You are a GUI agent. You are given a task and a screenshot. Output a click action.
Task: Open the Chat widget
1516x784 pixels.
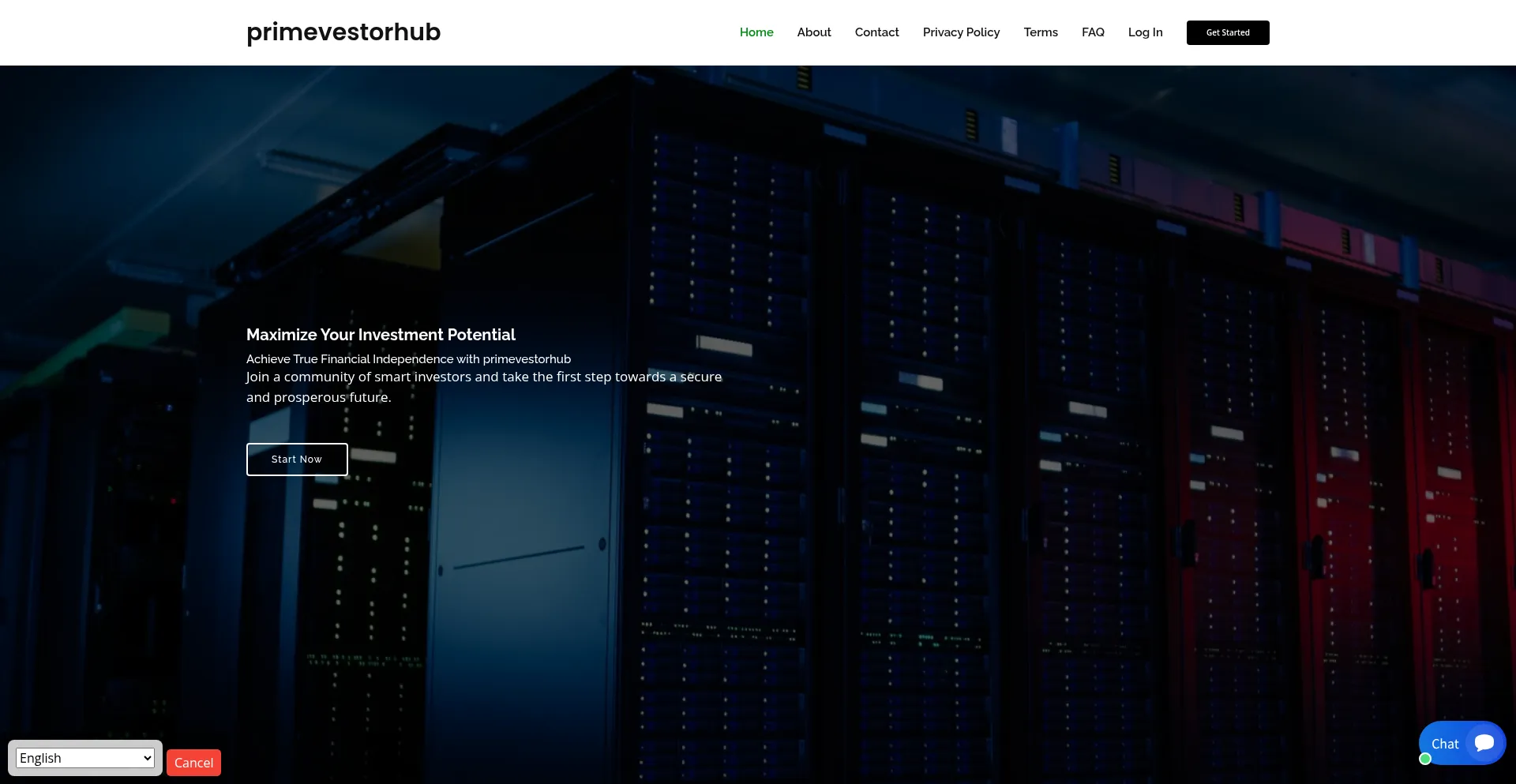(x=1462, y=743)
